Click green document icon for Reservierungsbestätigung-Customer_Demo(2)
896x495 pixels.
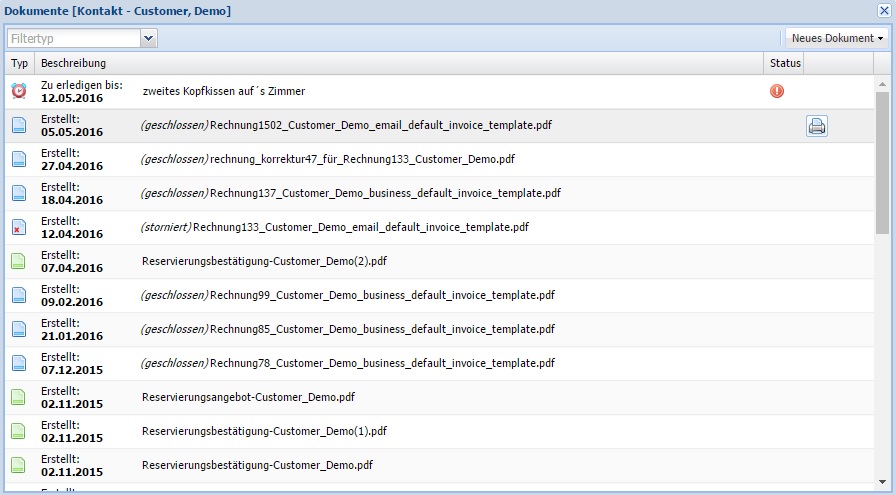(x=19, y=262)
